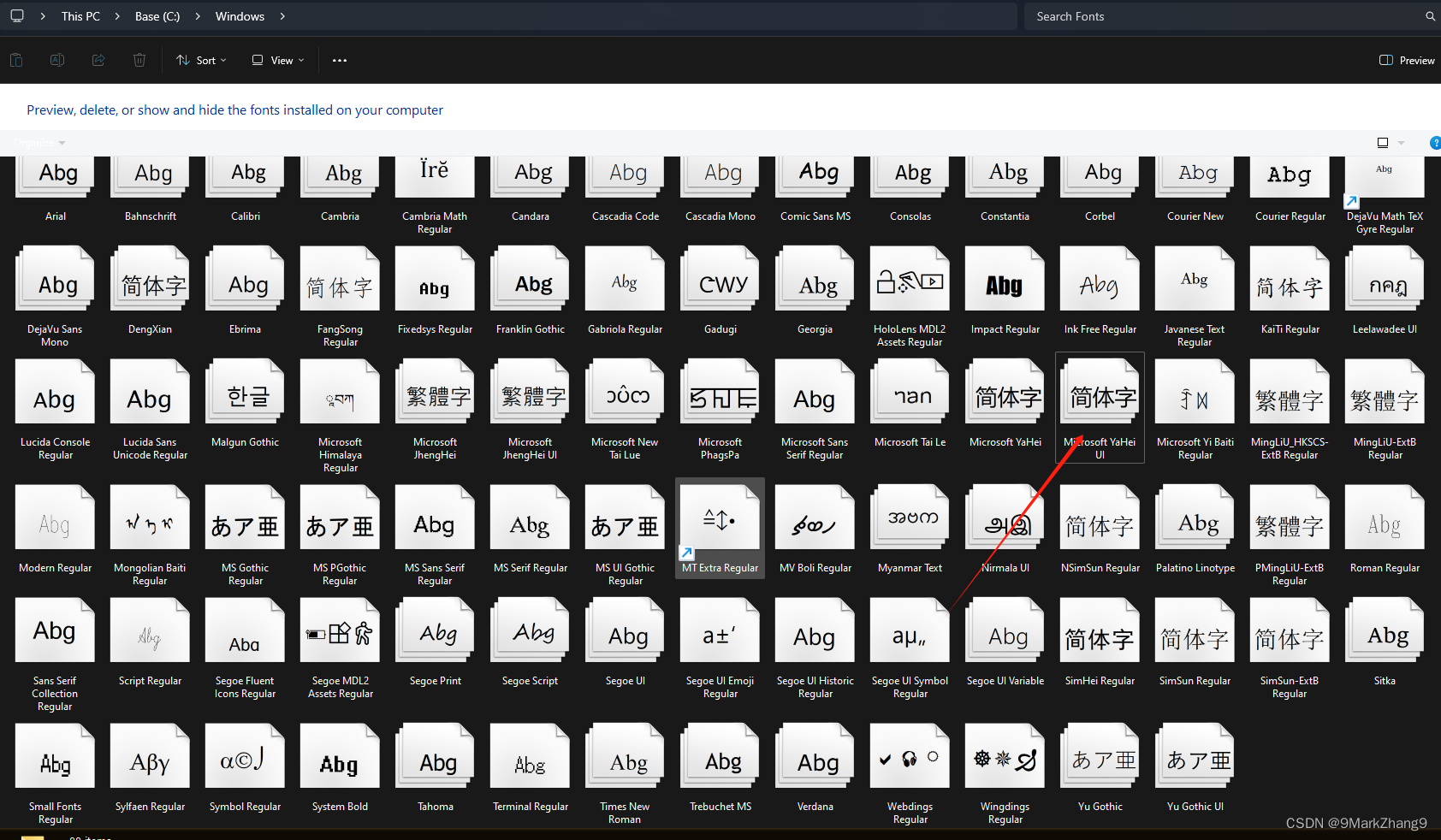This screenshot has height=840, width=1441.
Task: Select the Verdana font icon
Action: click(815, 755)
